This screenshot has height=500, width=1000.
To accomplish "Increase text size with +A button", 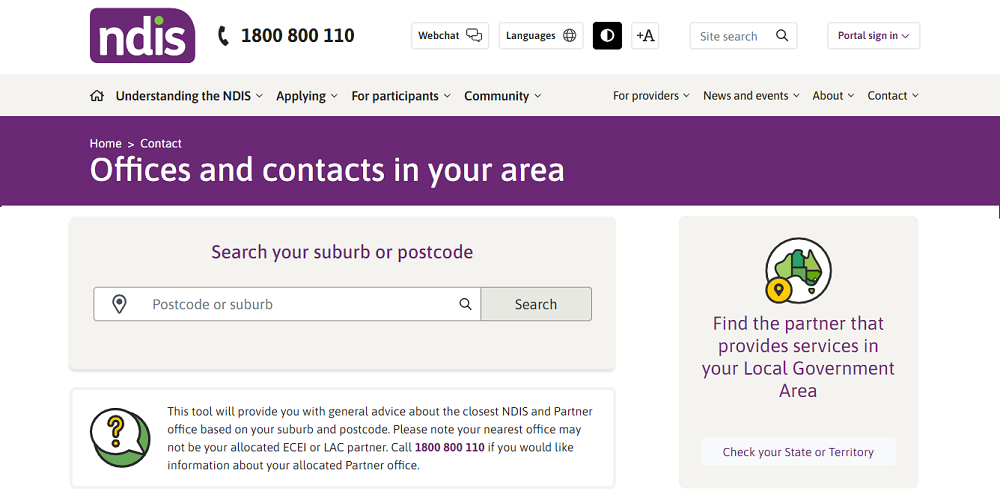I will (645, 36).
